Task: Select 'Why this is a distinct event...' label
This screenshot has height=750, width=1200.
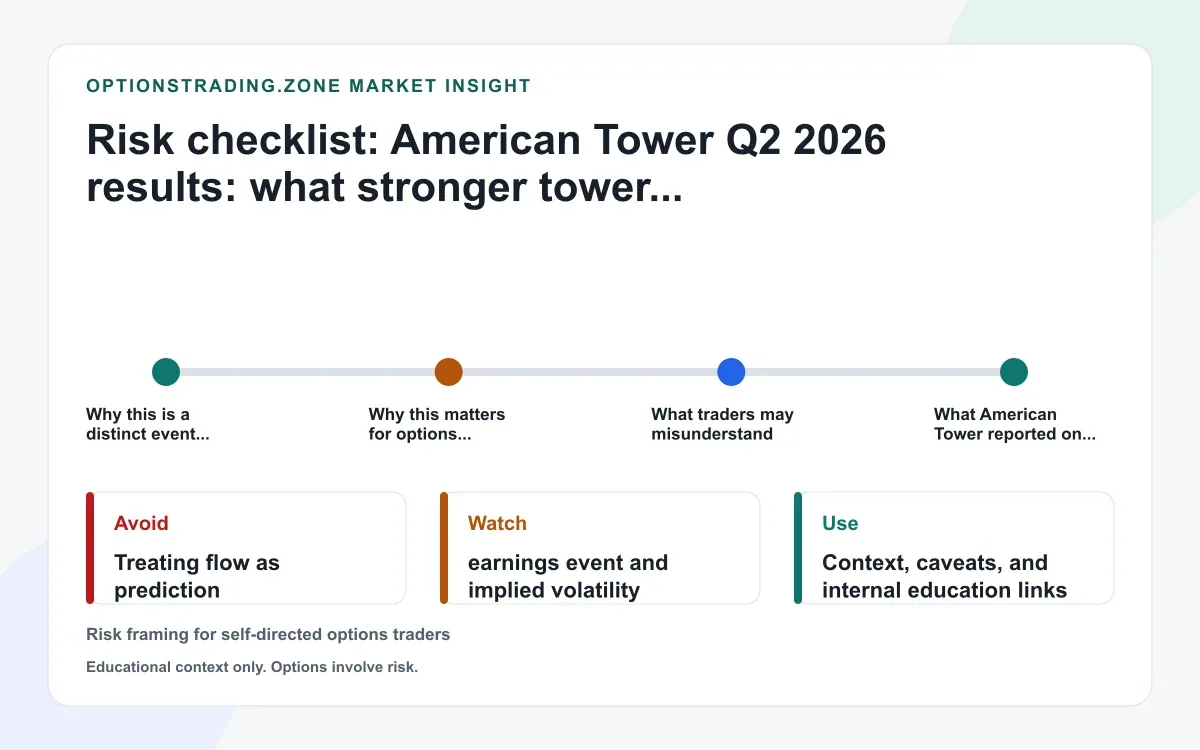Action: tap(148, 424)
